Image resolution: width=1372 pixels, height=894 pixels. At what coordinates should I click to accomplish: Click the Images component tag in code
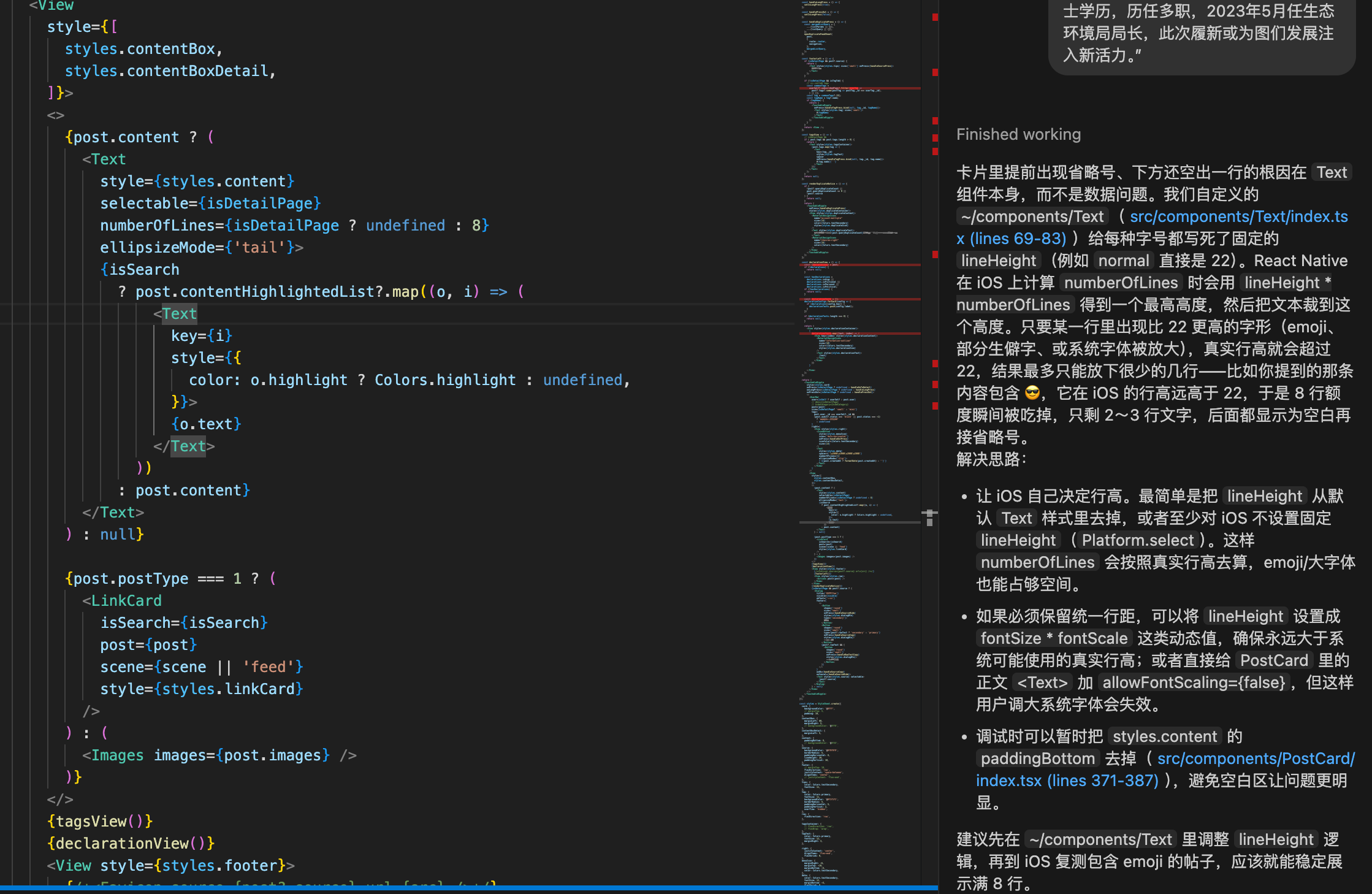117,755
